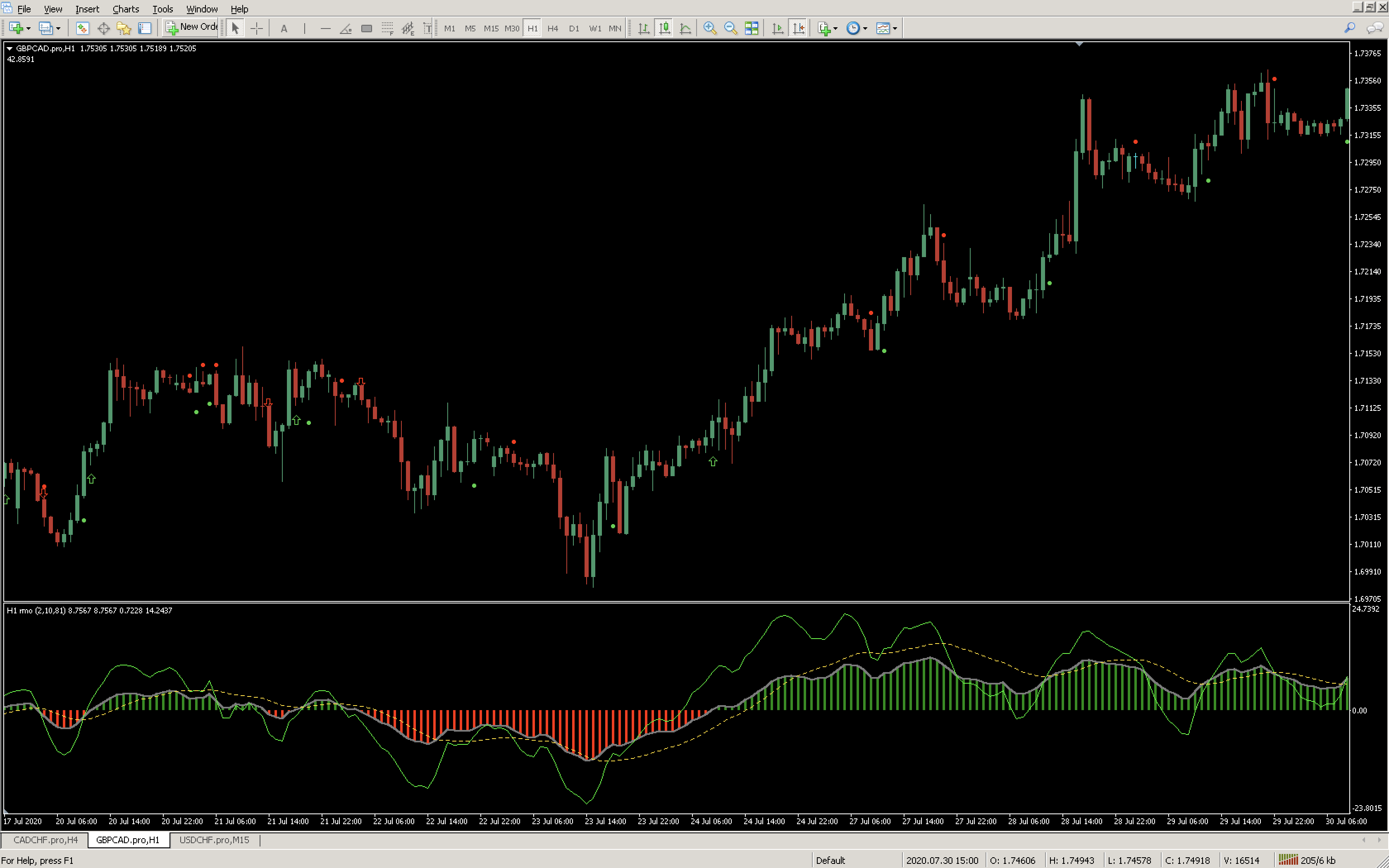
Task: Switch chart type to Candlesticks
Action: [x=664, y=28]
